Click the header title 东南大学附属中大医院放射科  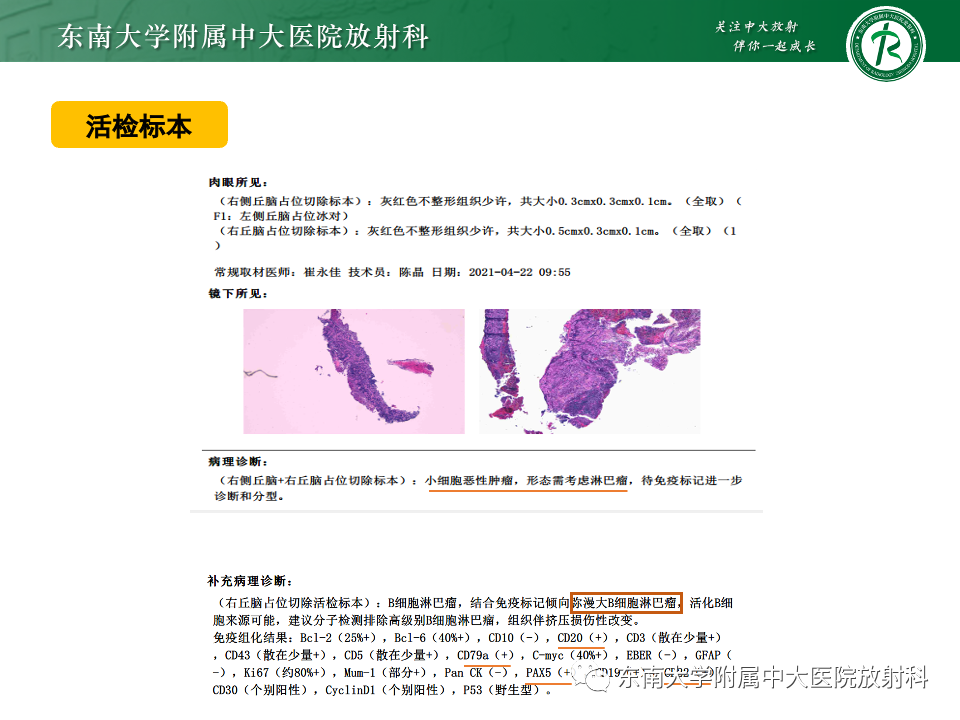[x=243, y=36]
